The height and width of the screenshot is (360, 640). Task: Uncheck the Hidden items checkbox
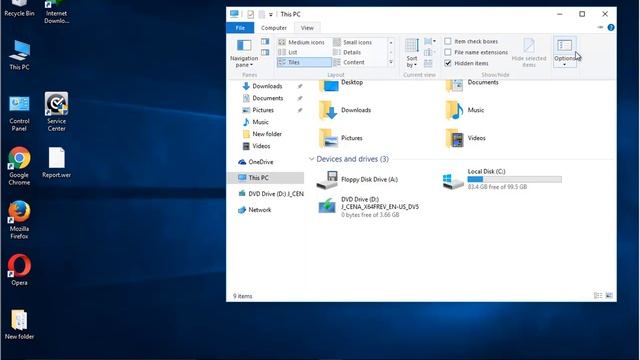tap(448, 63)
